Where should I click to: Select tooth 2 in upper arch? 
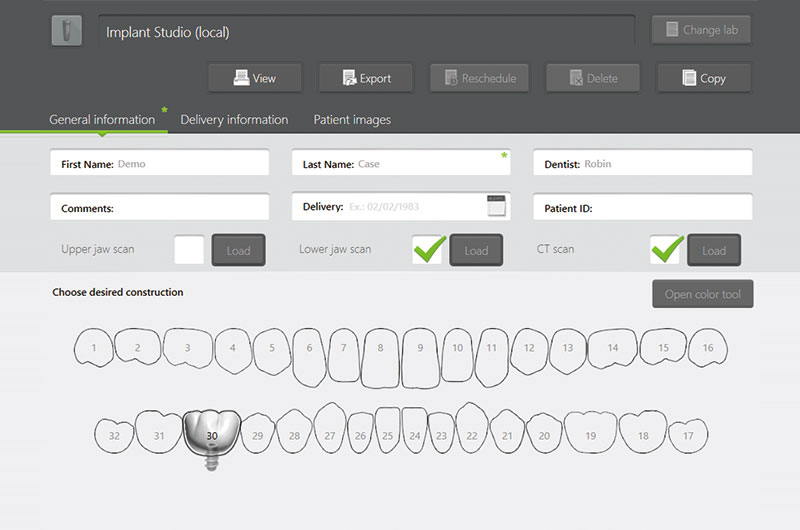[137, 347]
